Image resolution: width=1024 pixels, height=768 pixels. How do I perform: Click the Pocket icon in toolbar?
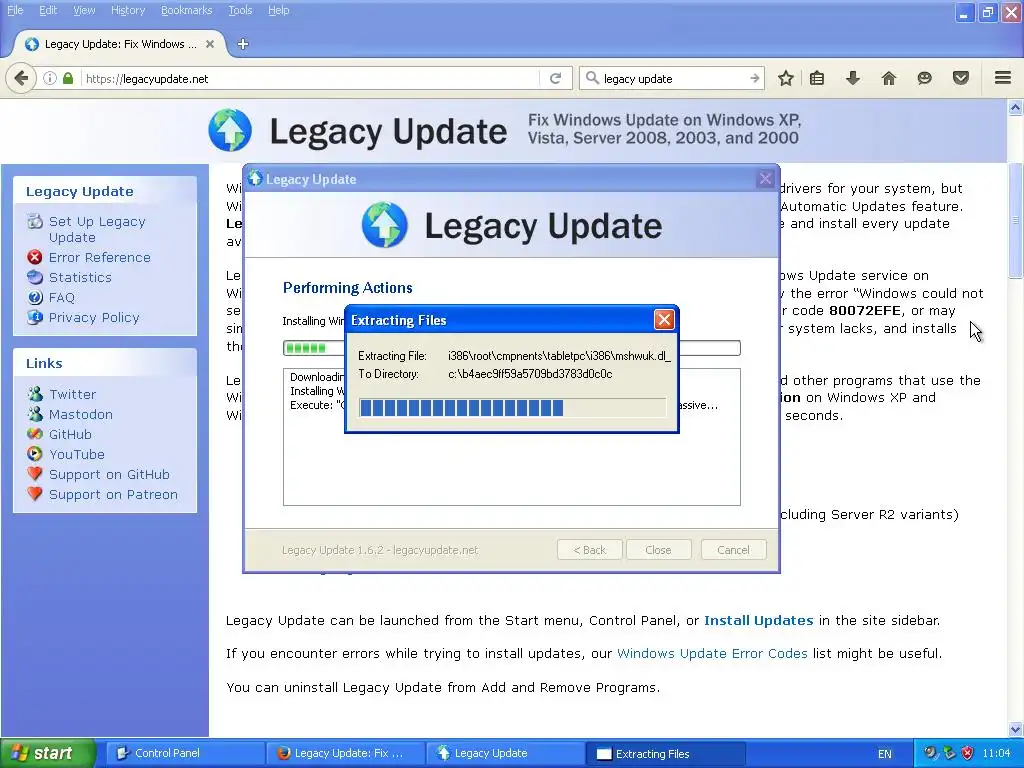click(960, 78)
